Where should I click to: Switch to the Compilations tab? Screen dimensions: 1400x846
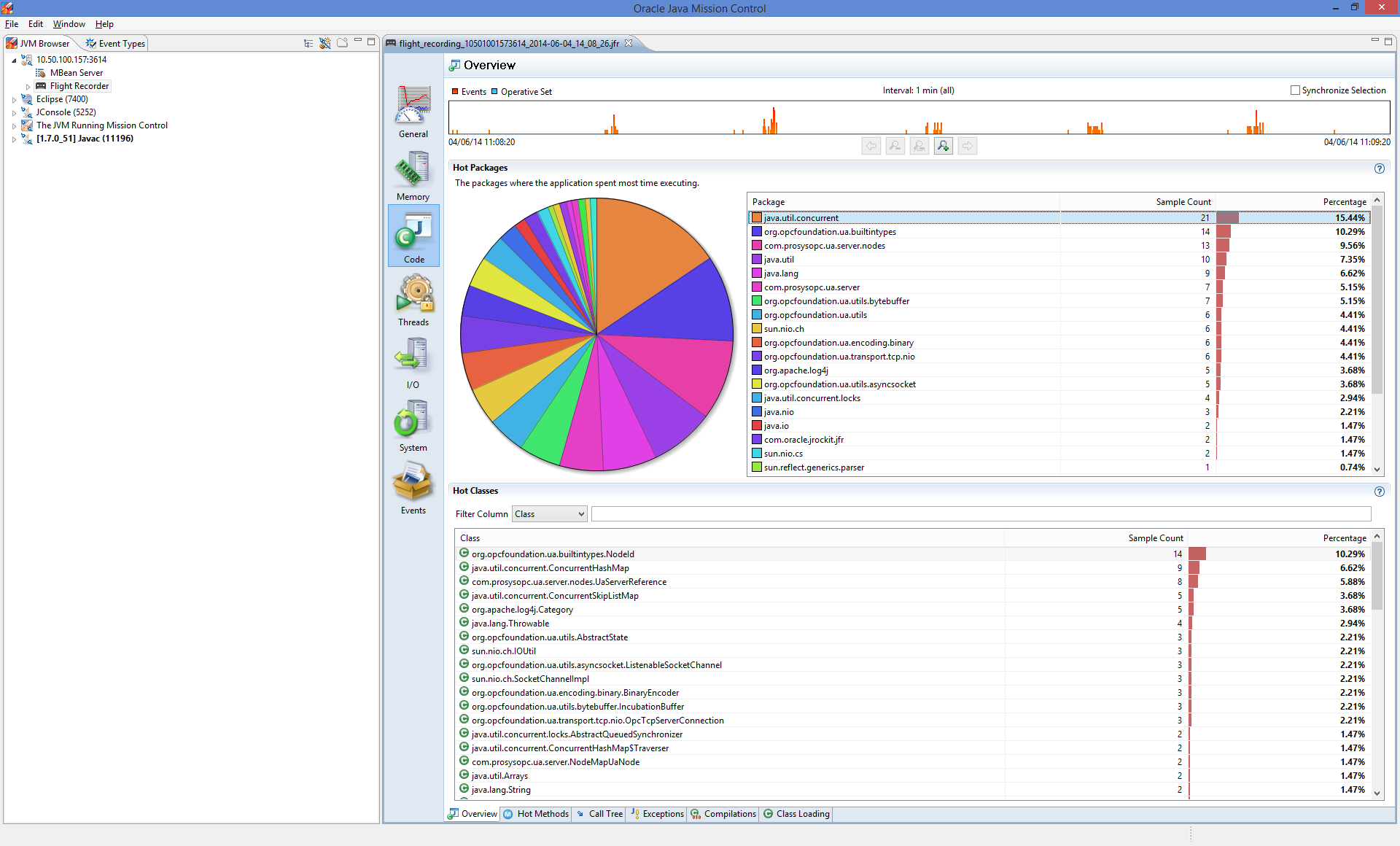tap(723, 814)
